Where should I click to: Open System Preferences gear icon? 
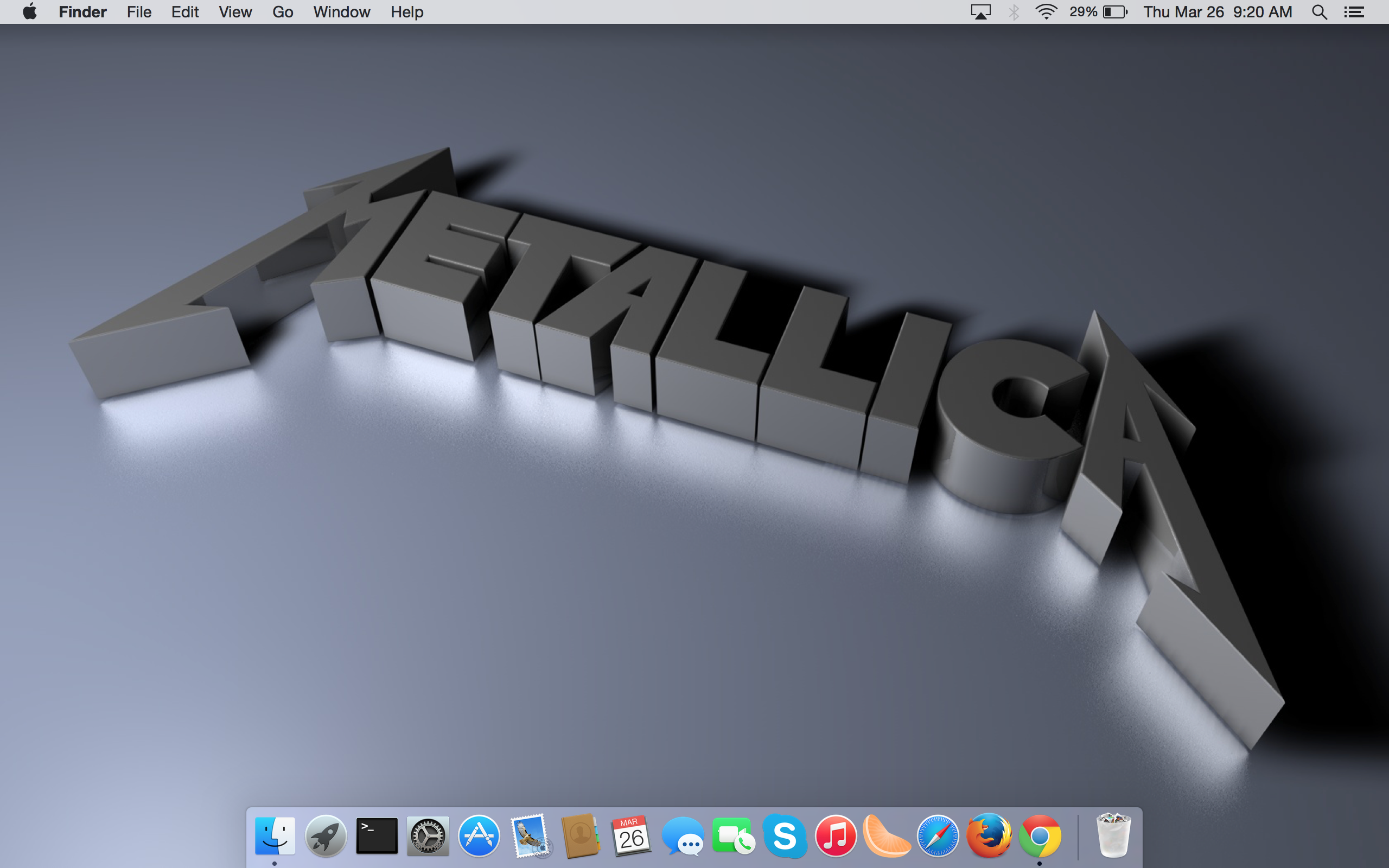coord(428,836)
